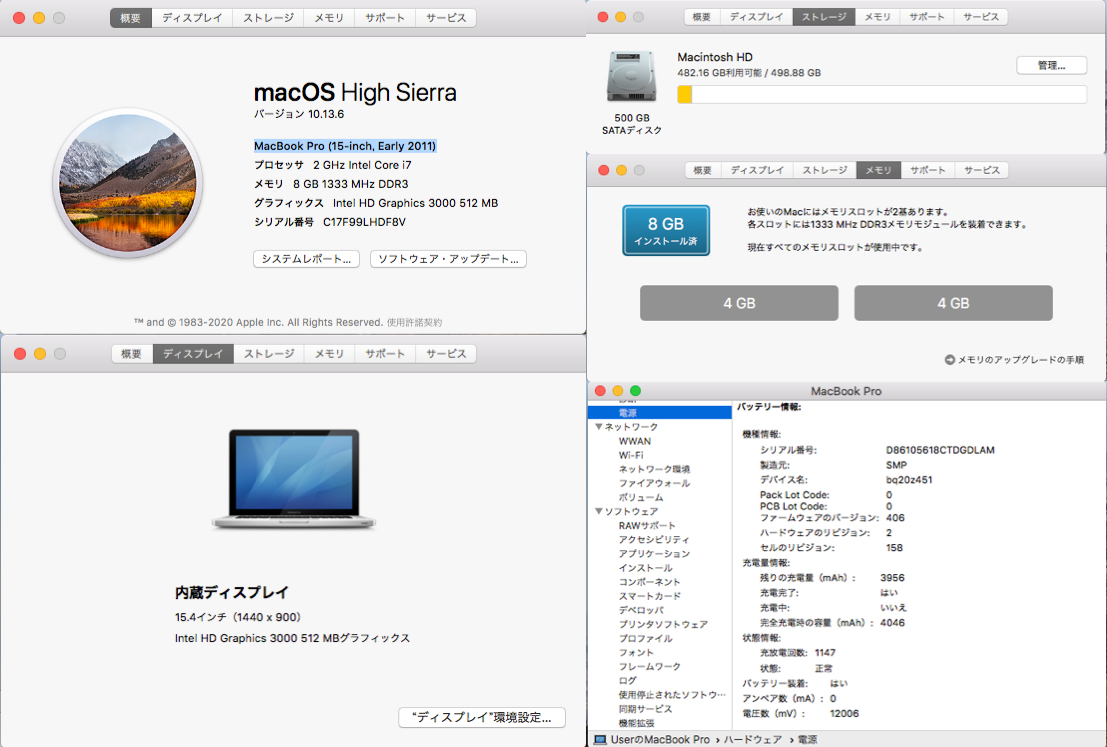Collapse the ソフトウェア disclosure triangle
This screenshot has width=1107, height=747.
[599, 511]
